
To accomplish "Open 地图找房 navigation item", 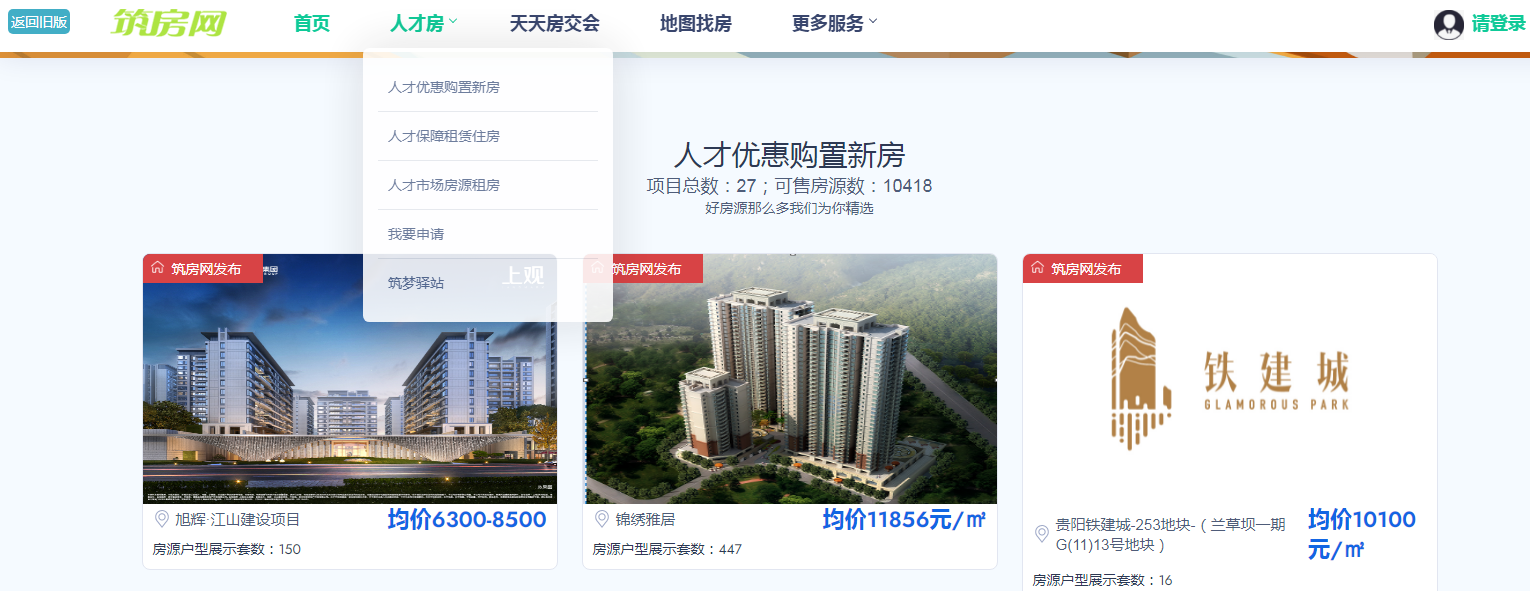I will coord(696,23).
